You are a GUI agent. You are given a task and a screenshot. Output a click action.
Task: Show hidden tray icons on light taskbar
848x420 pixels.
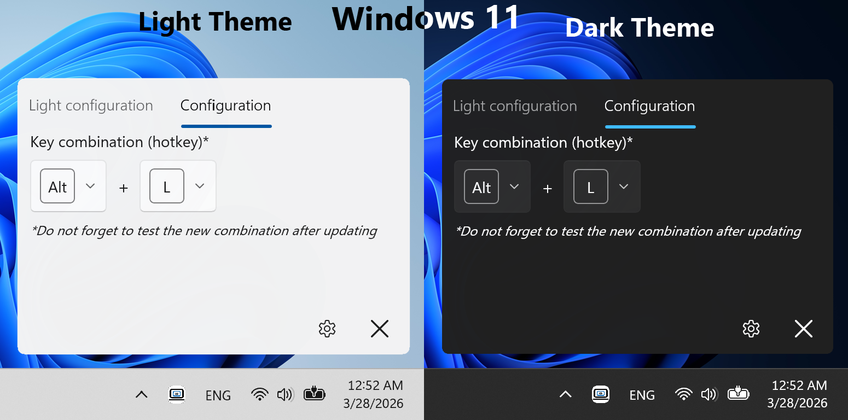tap(141, 395)
